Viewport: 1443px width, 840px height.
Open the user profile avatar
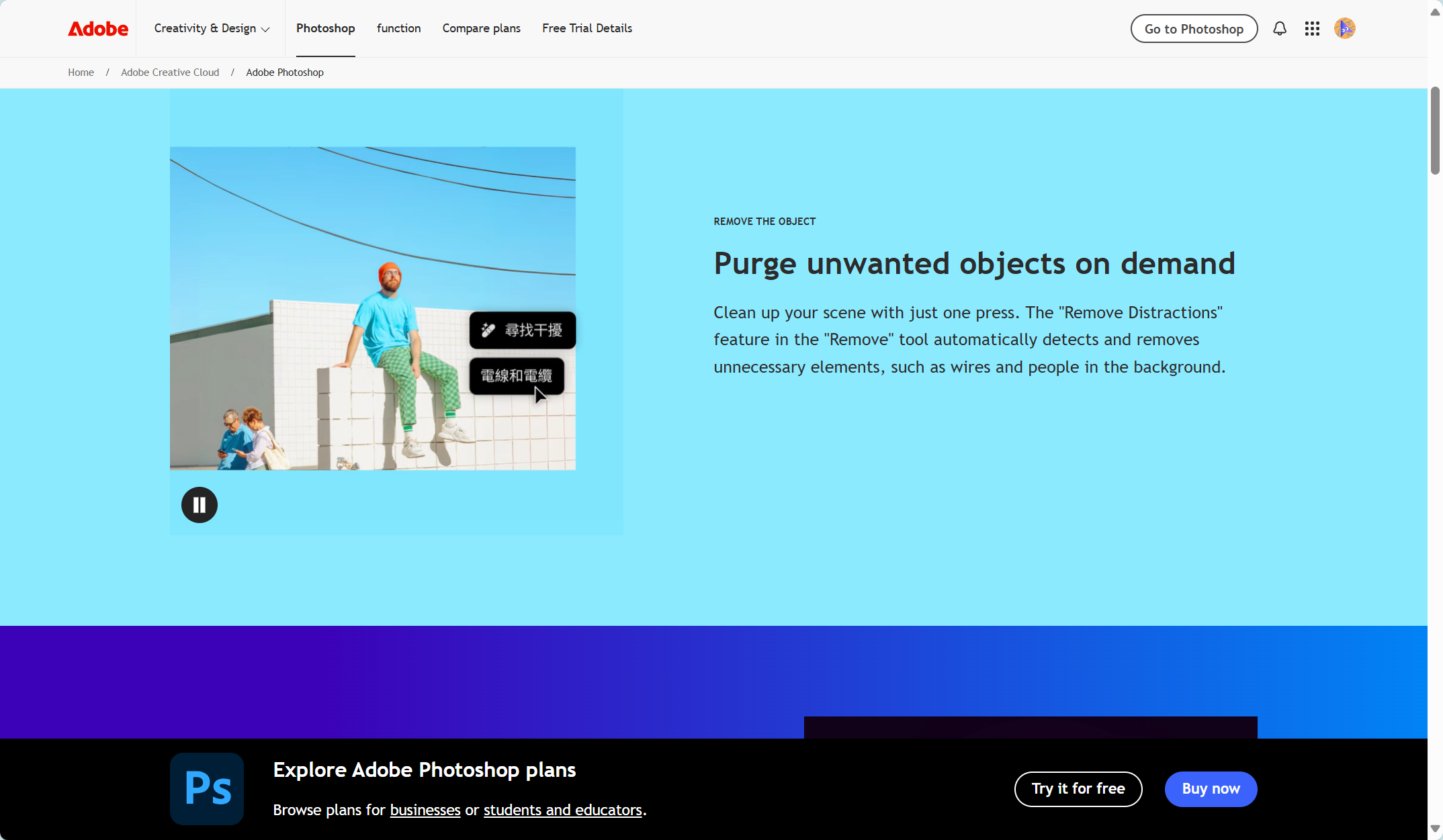[x=1344, y=28]
